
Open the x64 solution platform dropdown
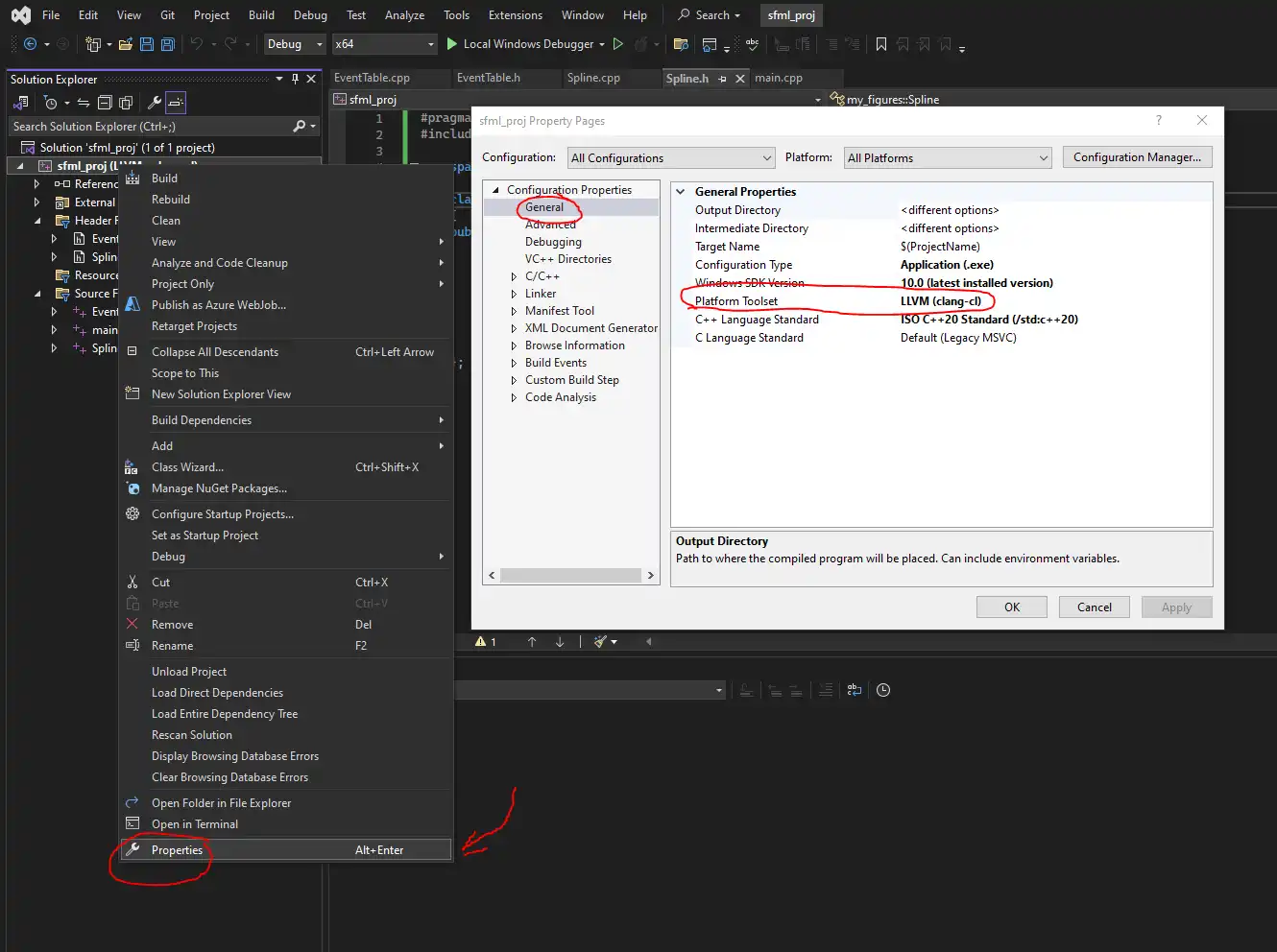click(385, 44)
